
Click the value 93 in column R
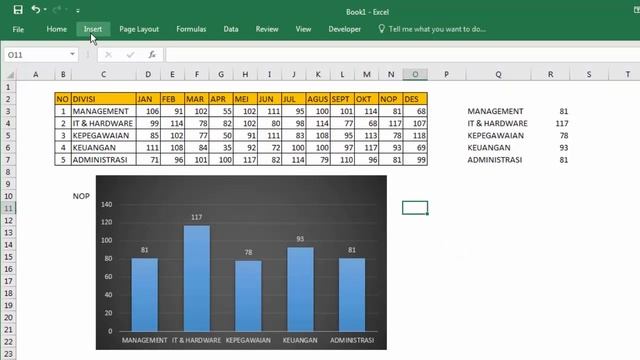564,147
